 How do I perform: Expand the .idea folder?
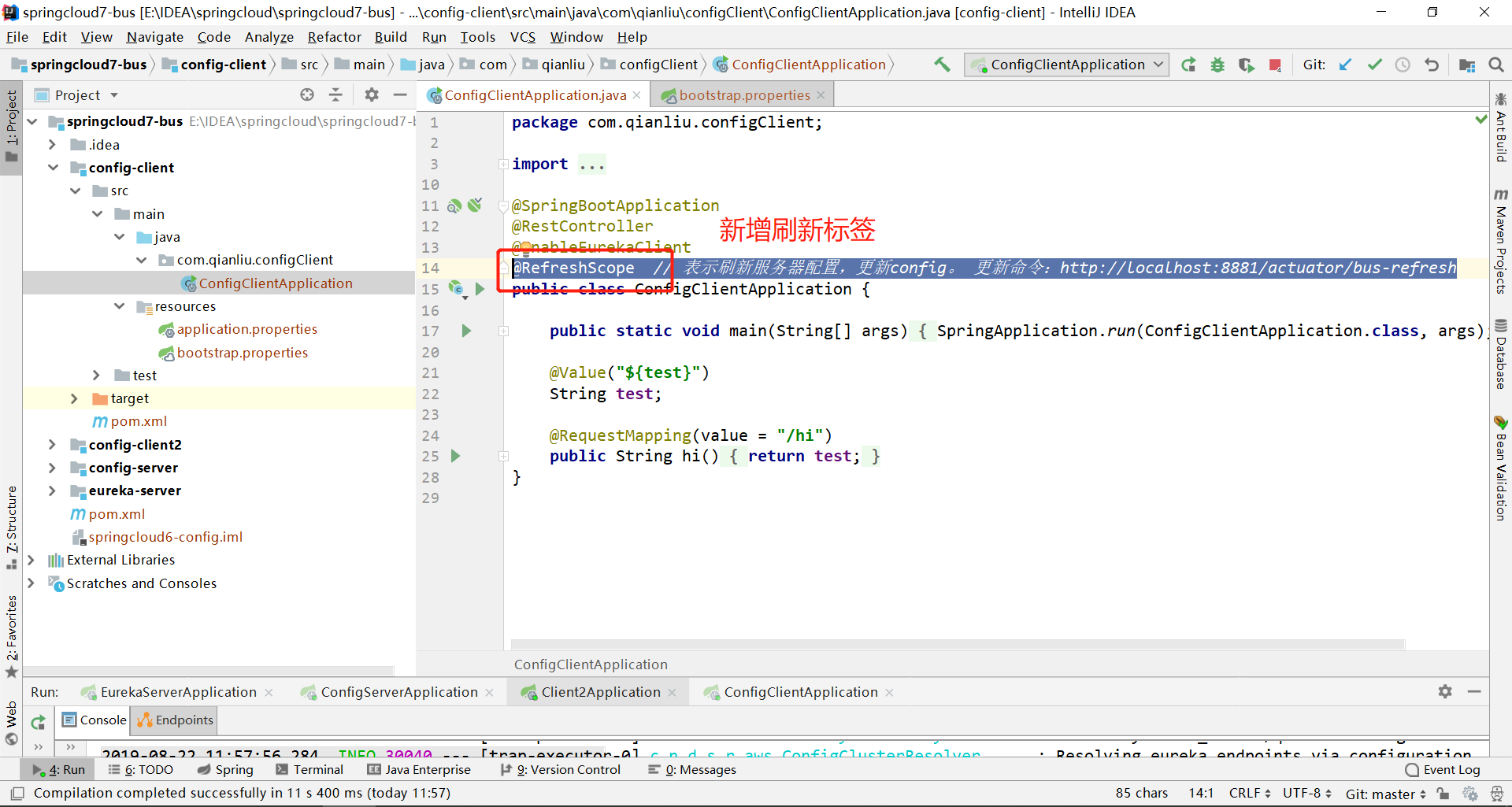click(52, 145)
